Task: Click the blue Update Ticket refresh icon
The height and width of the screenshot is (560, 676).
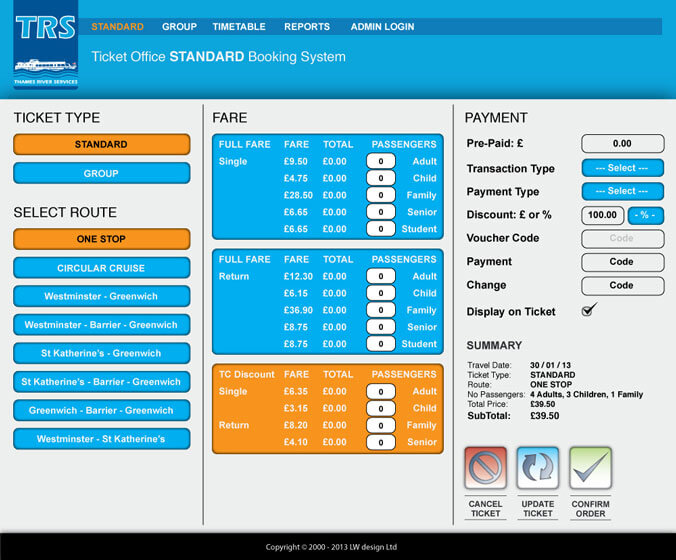Action: pos(538,468)
